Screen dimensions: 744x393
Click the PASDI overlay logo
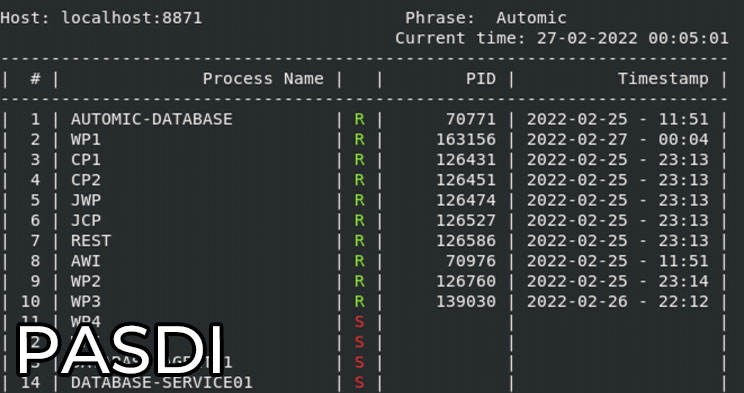tap(121, 350)
